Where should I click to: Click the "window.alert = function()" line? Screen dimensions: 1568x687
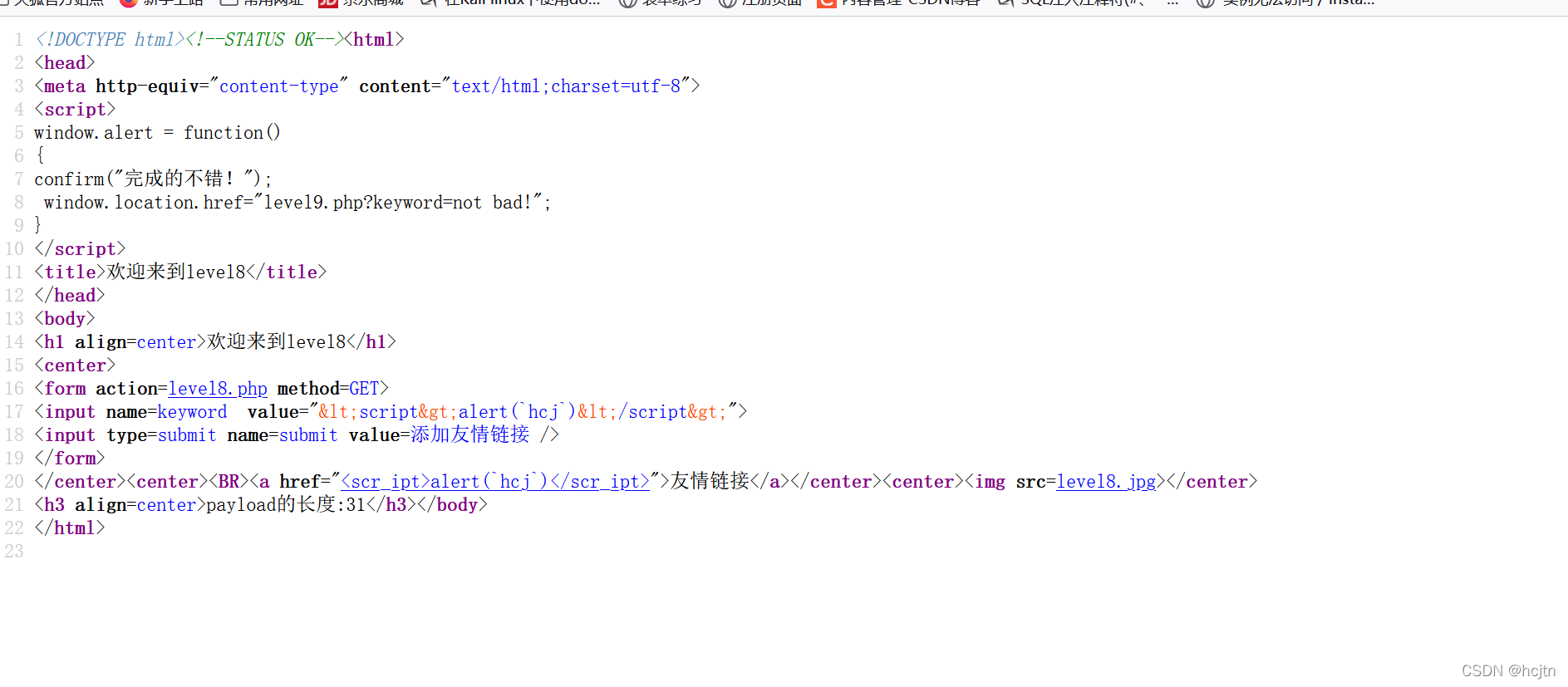[157, 133]
